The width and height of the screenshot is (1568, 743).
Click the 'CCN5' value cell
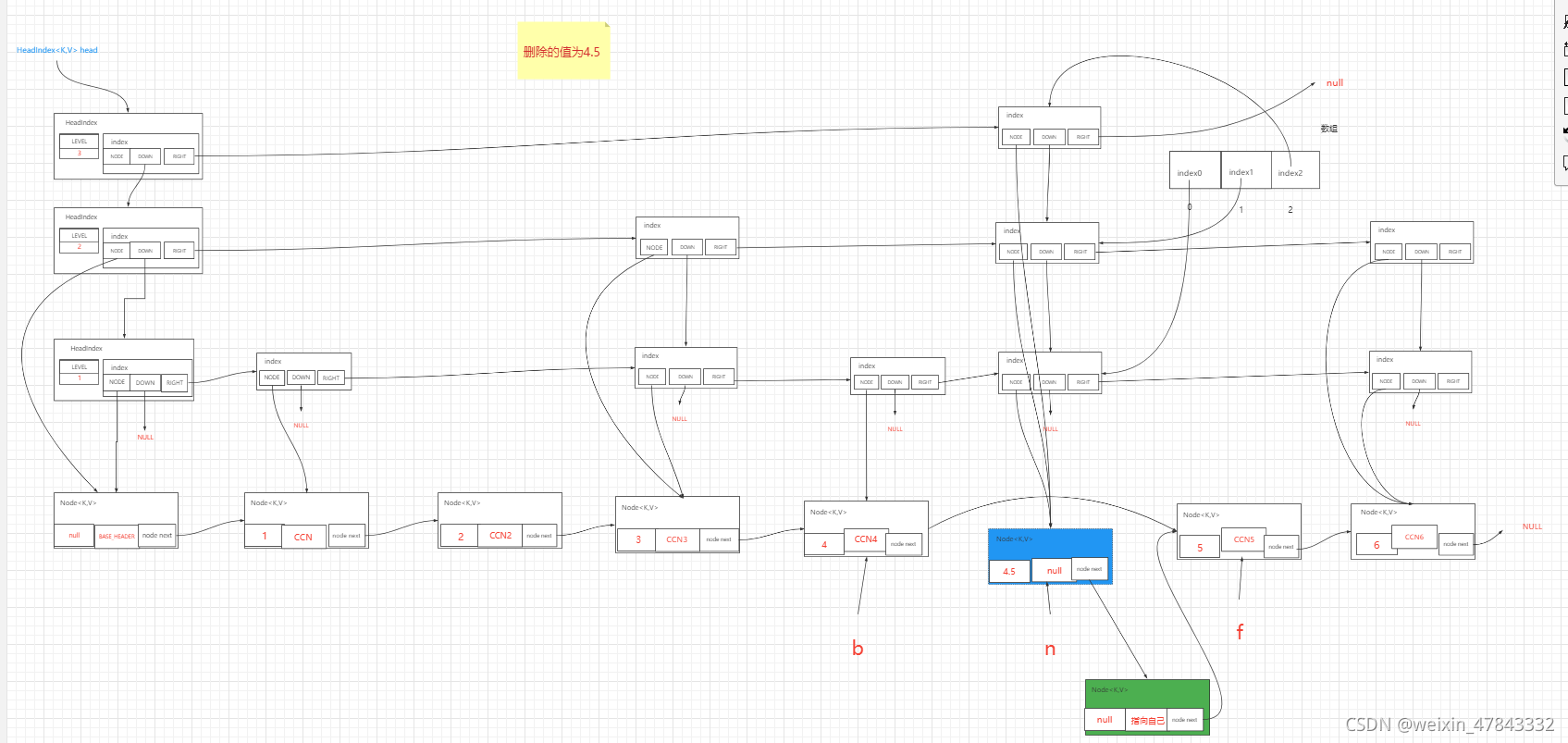coord(1244,539)
